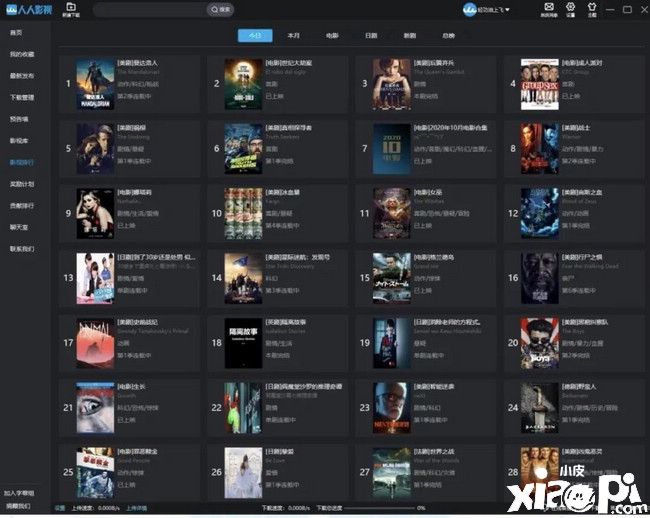The height and width of the screenshot is (518, 650).
Task: Open the theme shirt icon
Action: tap(592, 7)
